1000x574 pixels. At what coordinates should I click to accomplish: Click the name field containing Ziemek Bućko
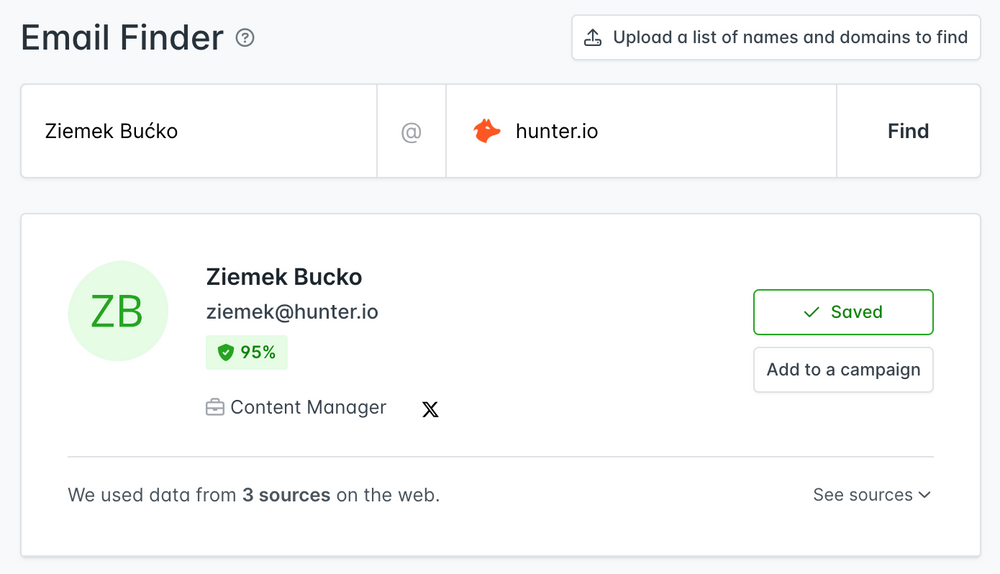198,131
